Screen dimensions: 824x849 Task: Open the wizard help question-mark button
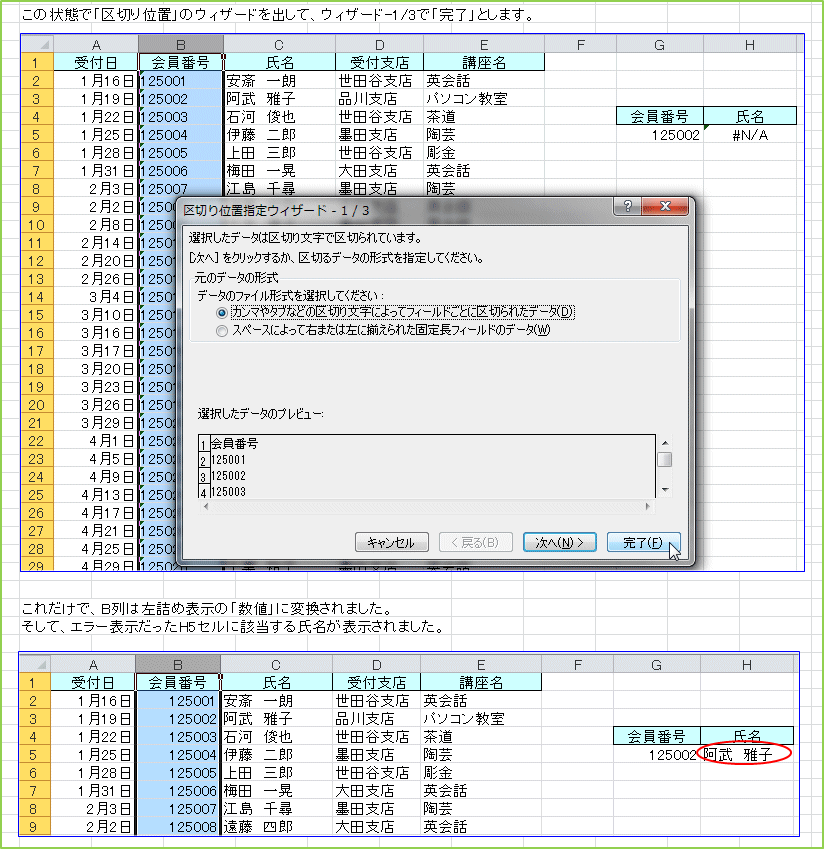(x=627, y=206)
